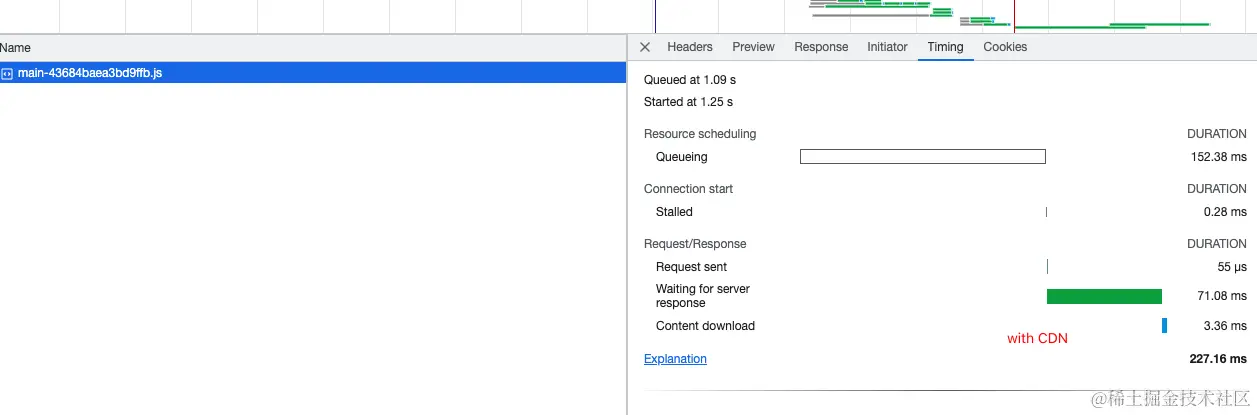Click the Content download label
Viewport: 1257px width, 415px height.
(705, 326)
